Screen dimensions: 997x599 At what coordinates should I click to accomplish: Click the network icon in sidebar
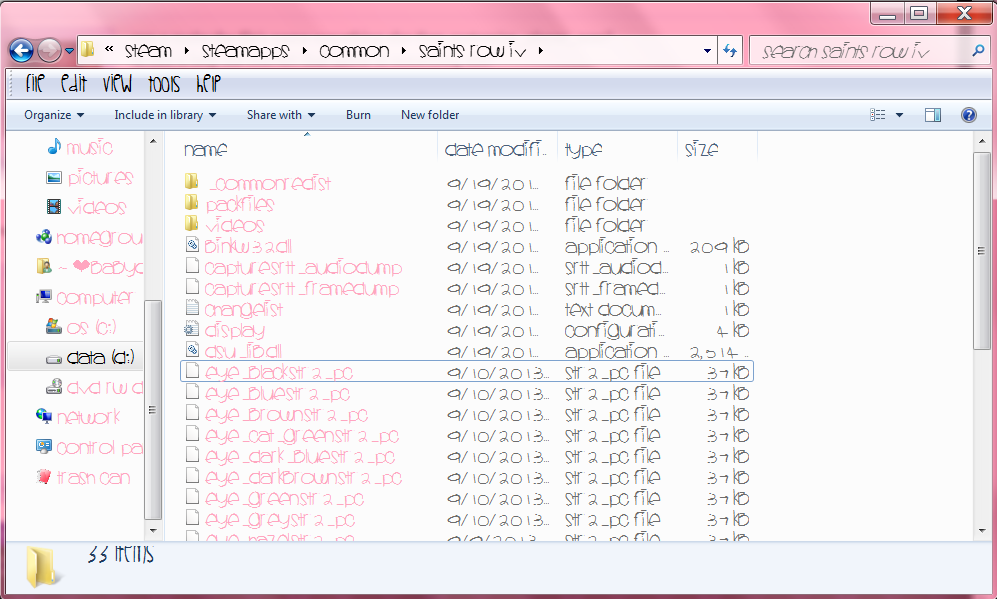click(x=44, y=417)
